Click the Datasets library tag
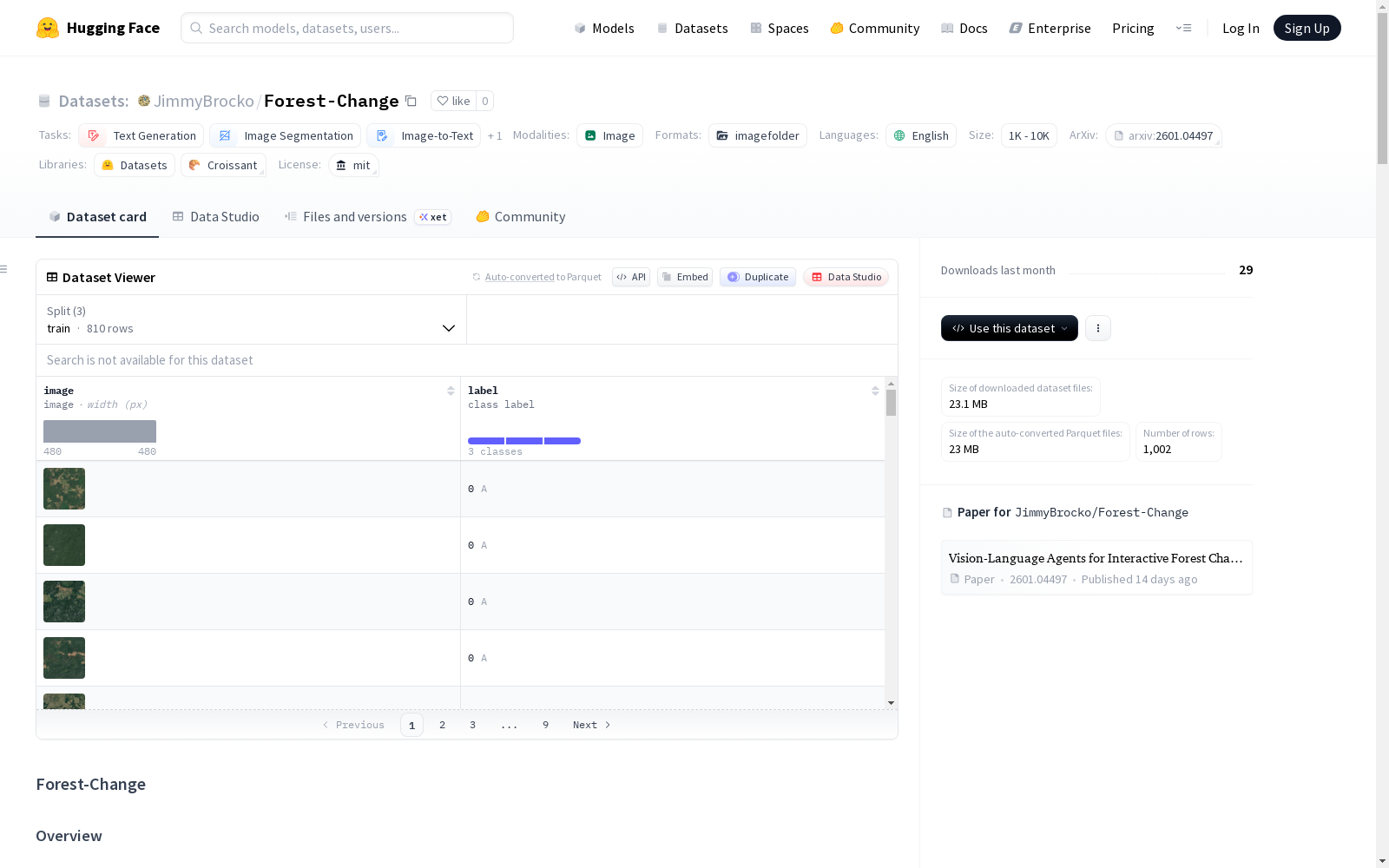 point(135,165)
